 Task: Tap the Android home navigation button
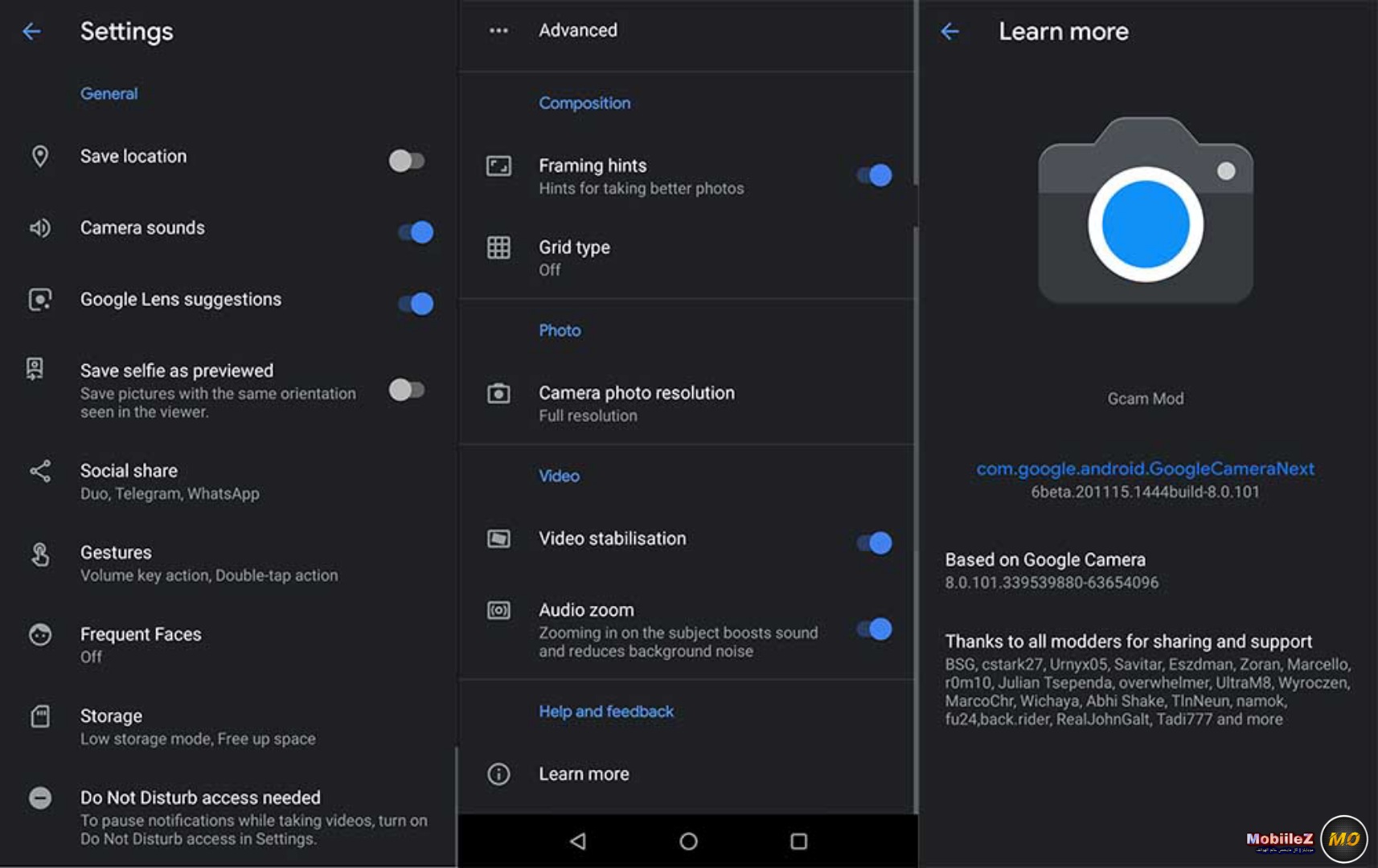point(688,841)
